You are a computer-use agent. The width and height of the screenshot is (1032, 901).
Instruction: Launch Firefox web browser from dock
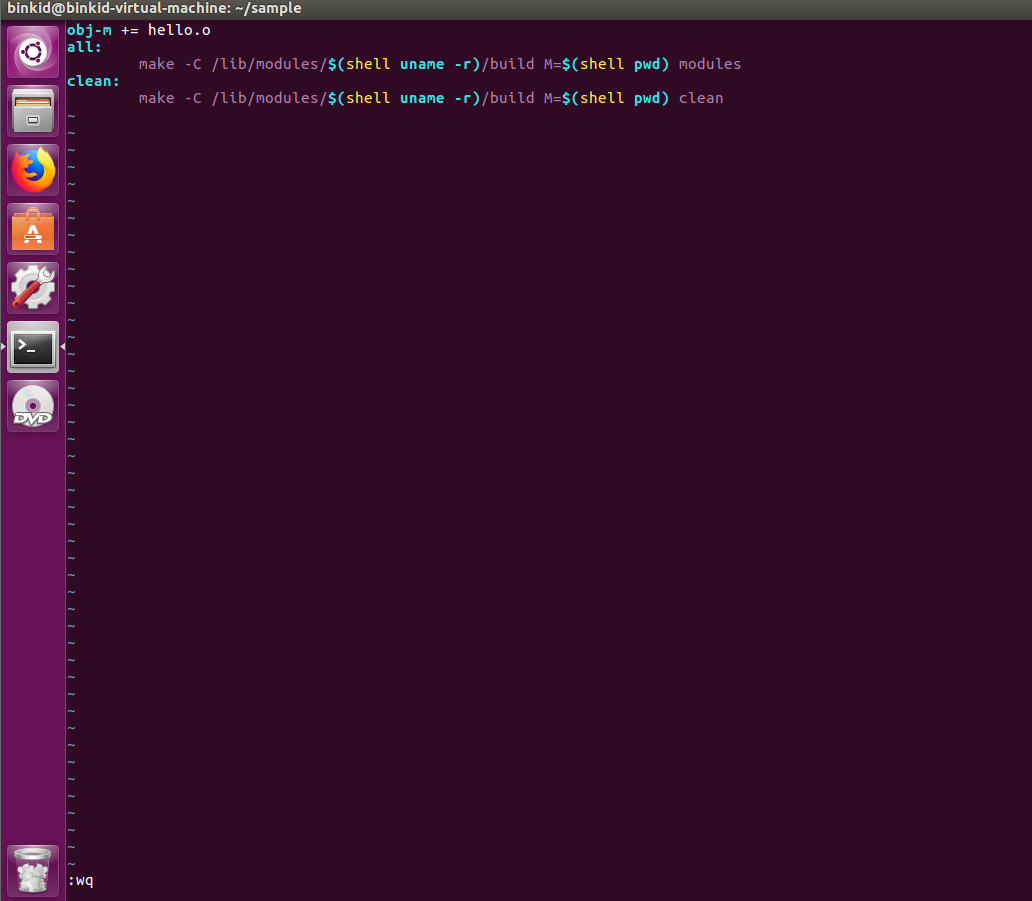pyautogui.click(x=33, y=169)
